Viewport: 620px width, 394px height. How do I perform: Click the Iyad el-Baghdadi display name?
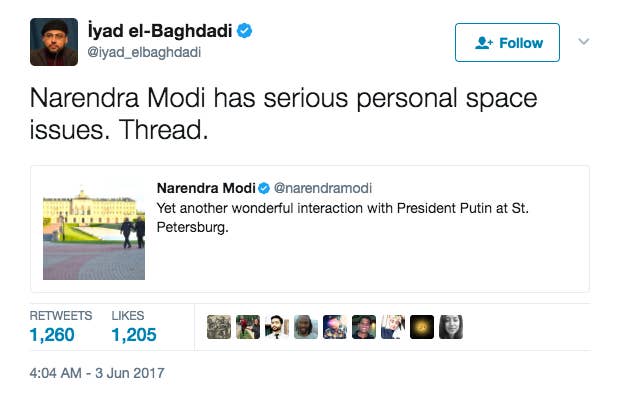160,30
